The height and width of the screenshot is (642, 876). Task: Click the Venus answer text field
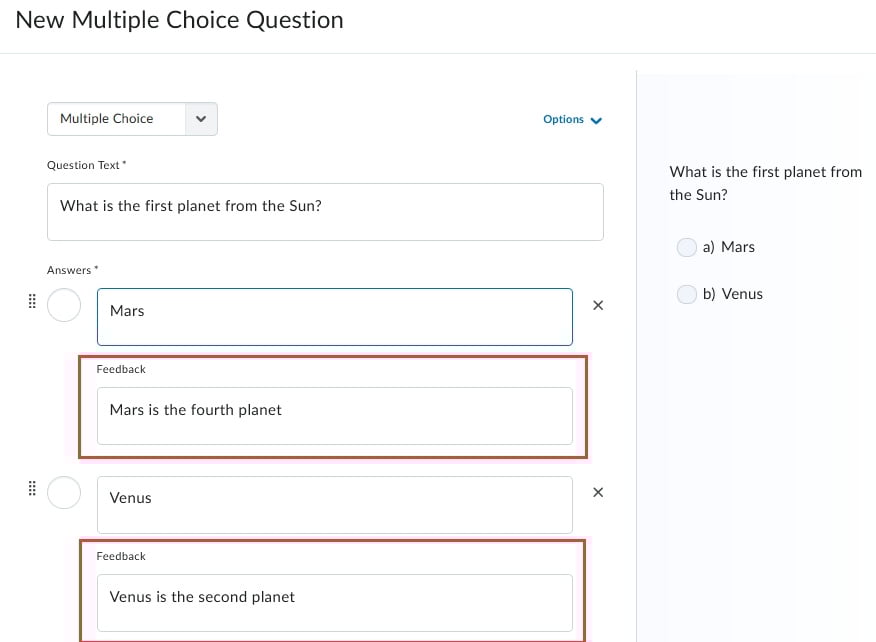point(334,504)
